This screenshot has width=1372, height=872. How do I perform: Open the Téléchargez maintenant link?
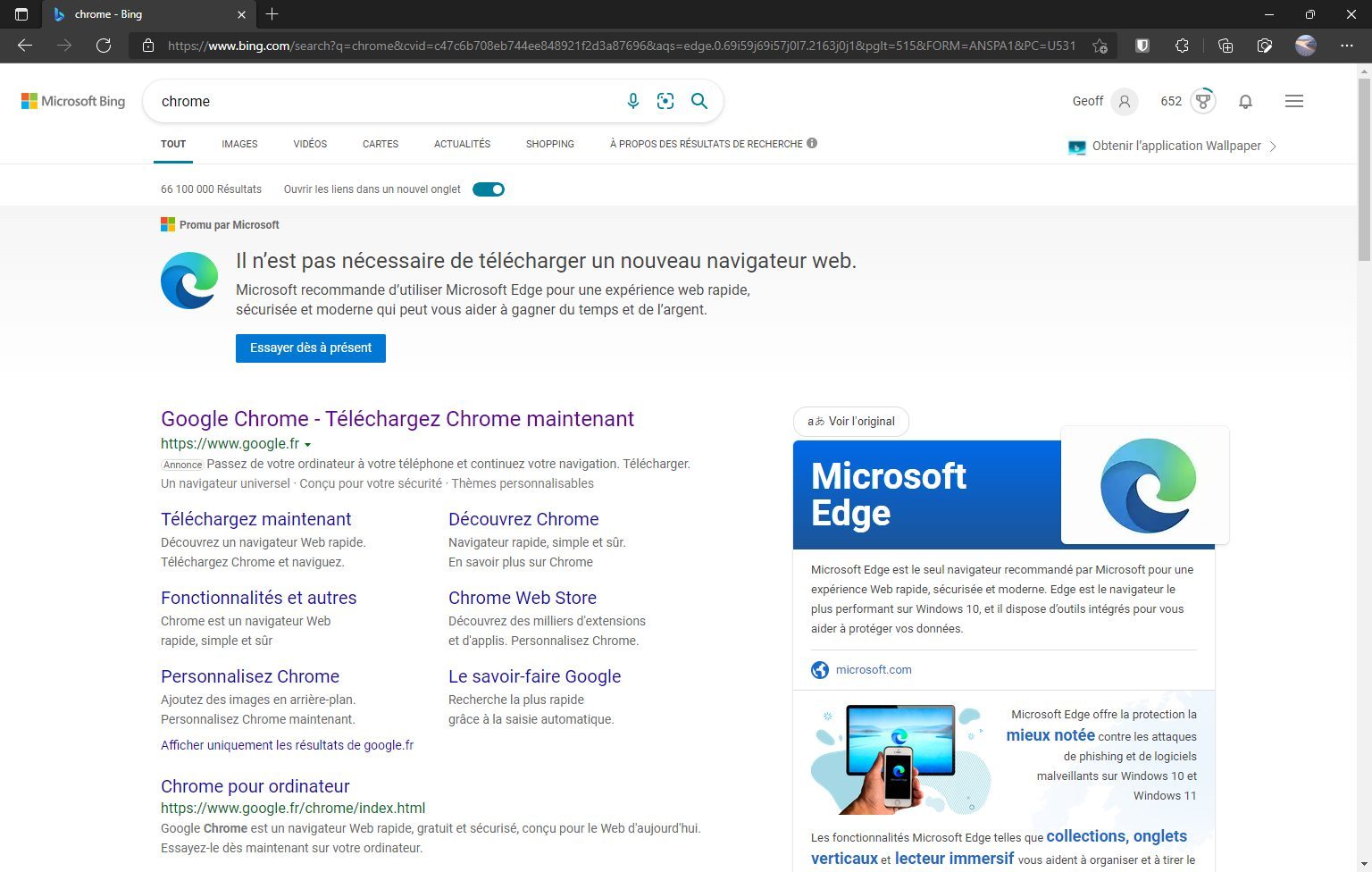click(256, 519)
